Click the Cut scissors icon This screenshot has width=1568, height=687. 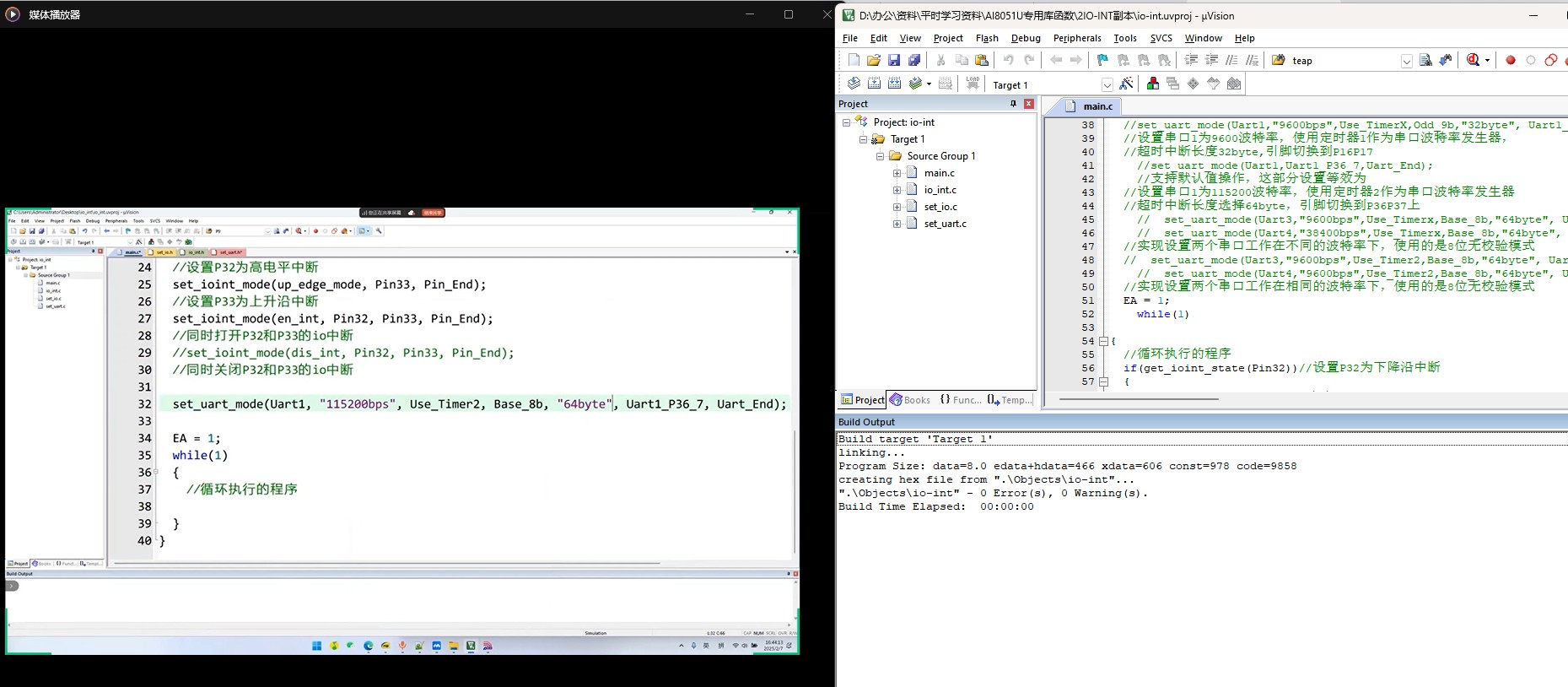coord(940,60)
